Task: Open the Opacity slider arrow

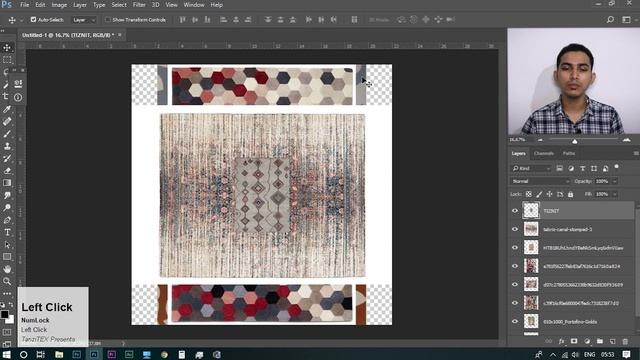Action: point(615,181)
